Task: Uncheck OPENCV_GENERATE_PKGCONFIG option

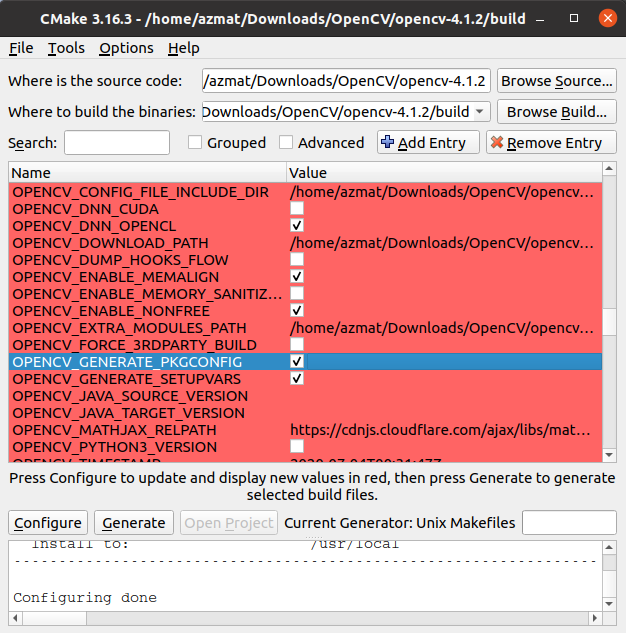Action: [x=297, y=361]
